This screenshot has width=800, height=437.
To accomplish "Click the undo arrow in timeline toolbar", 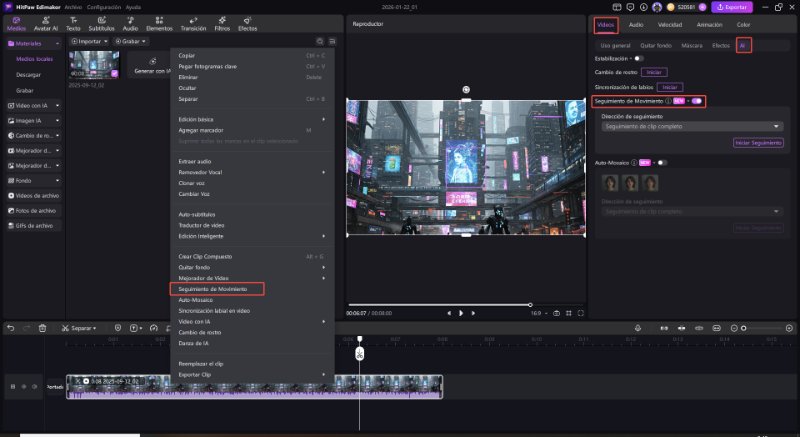I will pos(11,327).
